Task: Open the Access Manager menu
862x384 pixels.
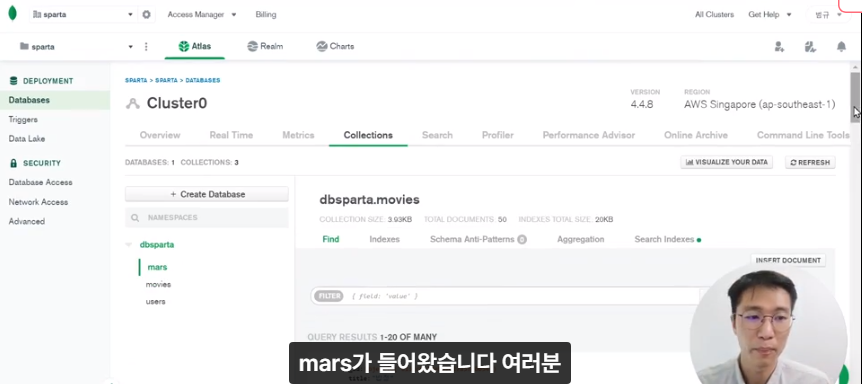Action: click(x=202, y=14)
